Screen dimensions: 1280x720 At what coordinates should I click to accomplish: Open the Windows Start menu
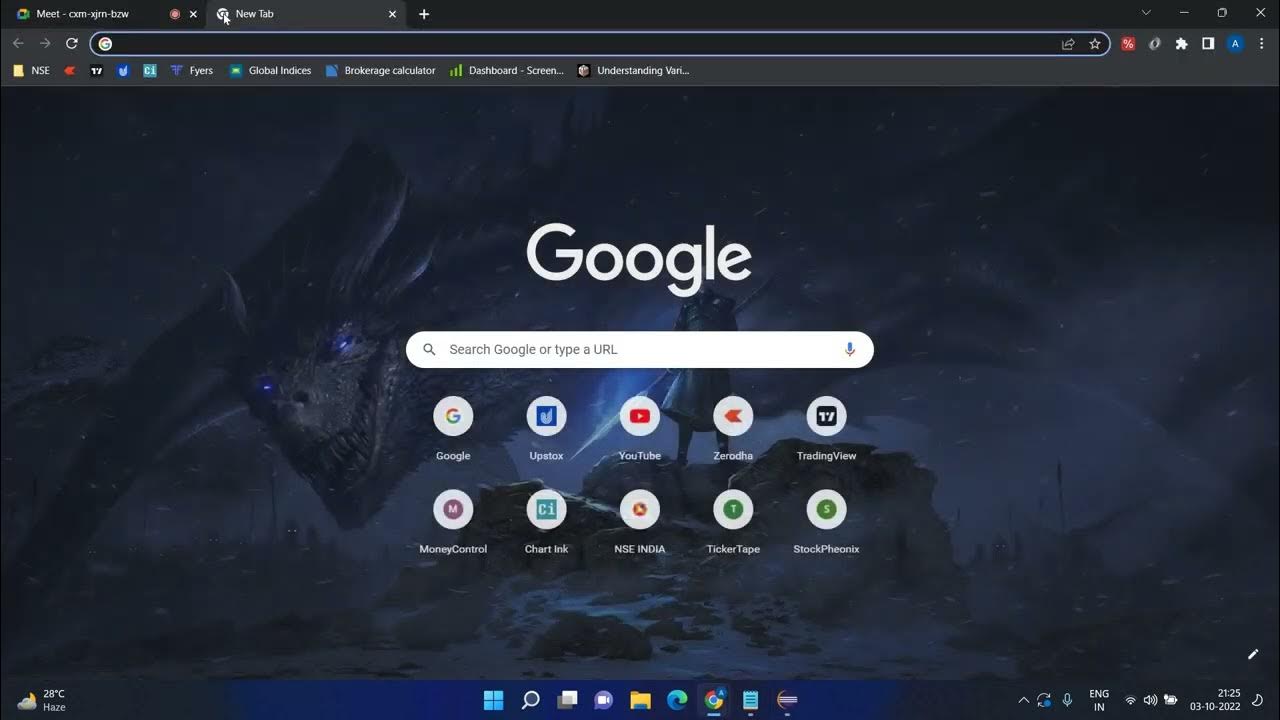[x=494, y=700]
